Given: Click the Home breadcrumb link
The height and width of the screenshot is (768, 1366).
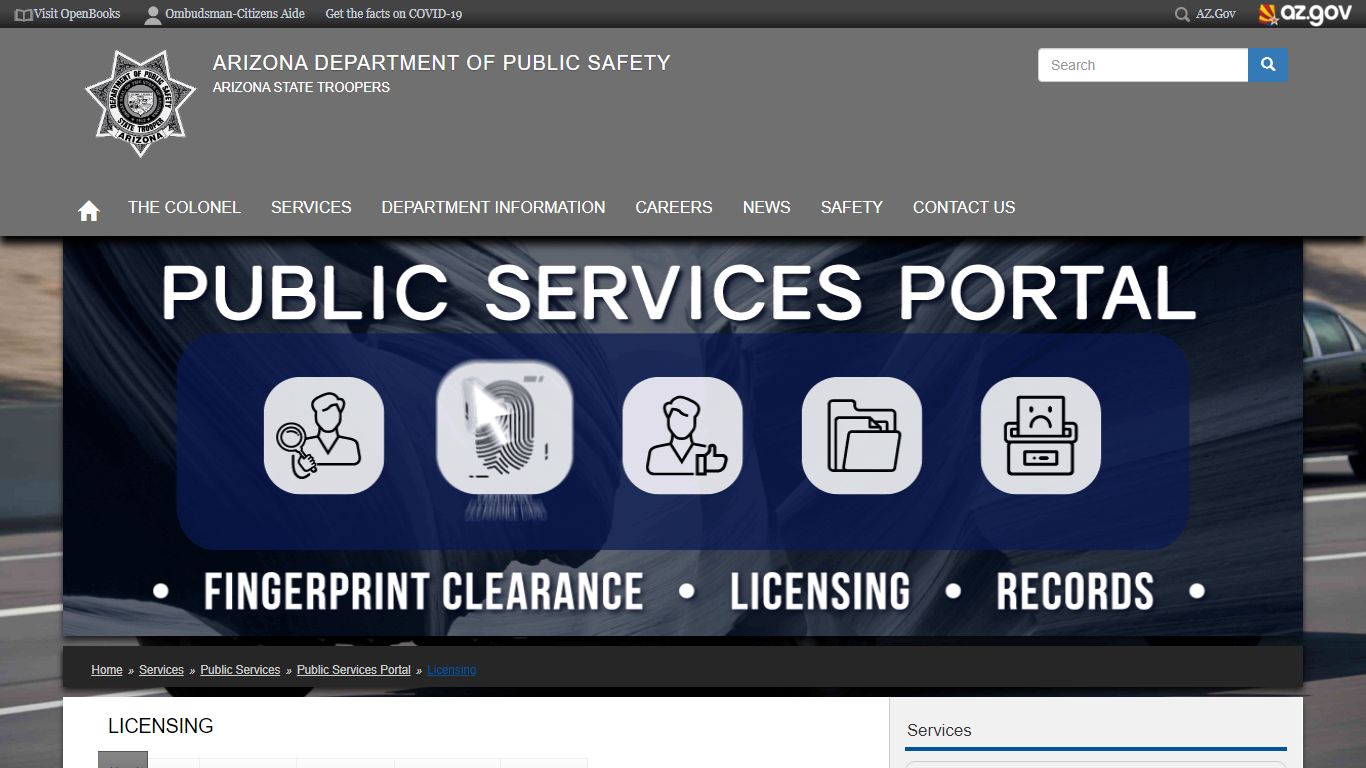Looking at the screenshot, I should pyautogui.click(x=107, y=670).
